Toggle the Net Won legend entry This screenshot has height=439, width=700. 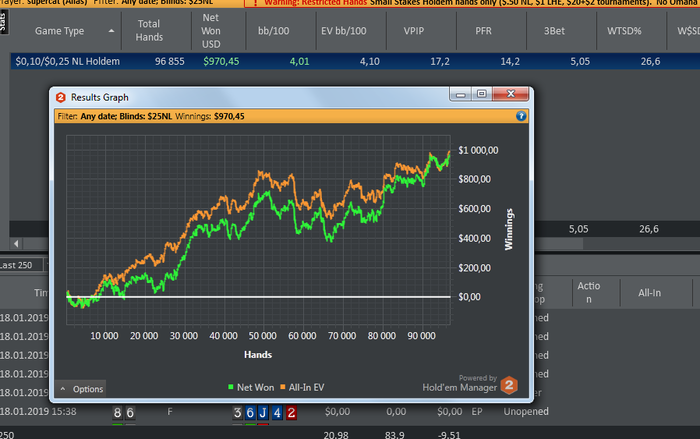pos(251,387)
